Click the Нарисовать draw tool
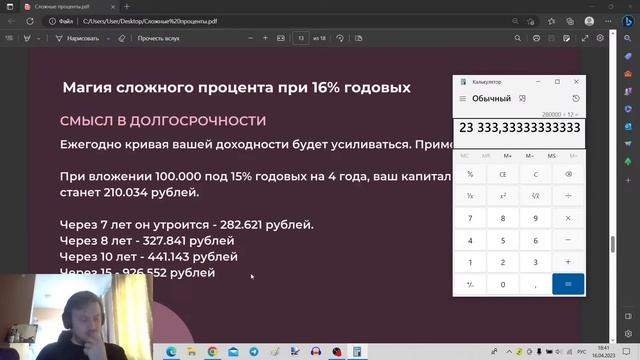This screenshot has height=360, width=640. pyautogui.click(x=78, y=38)
